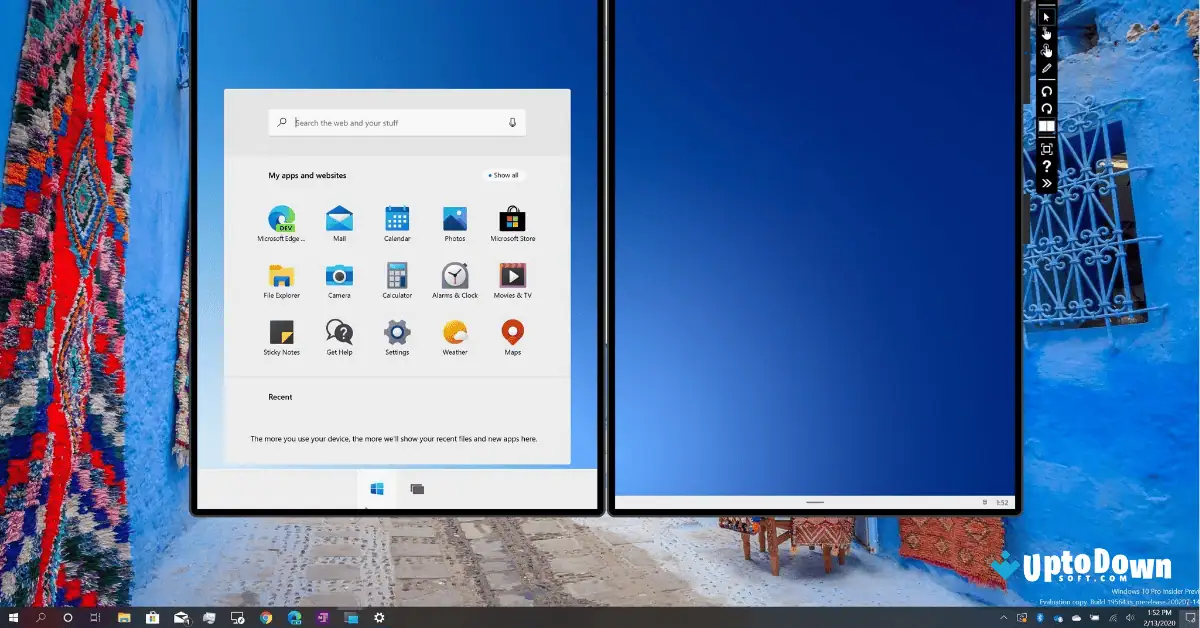Viewport: 1200px width, 628px height.
Task: Toggle the dual-screen display mode
Action: coord(1046,124)
